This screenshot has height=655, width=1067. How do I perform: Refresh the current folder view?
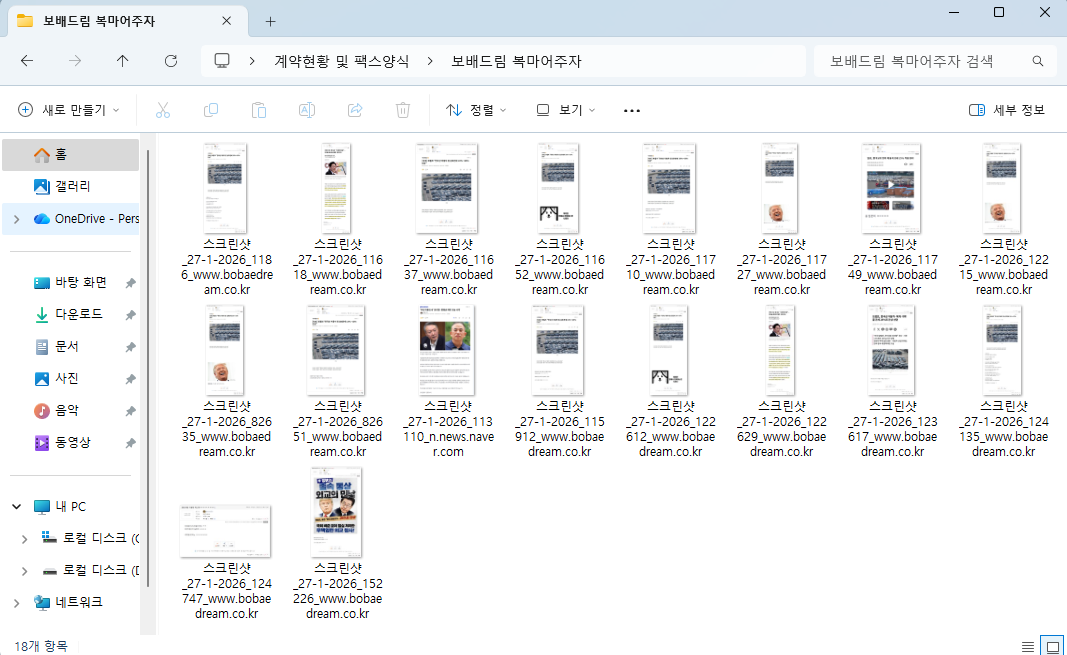pyautogui.click(x=171, y=61)
